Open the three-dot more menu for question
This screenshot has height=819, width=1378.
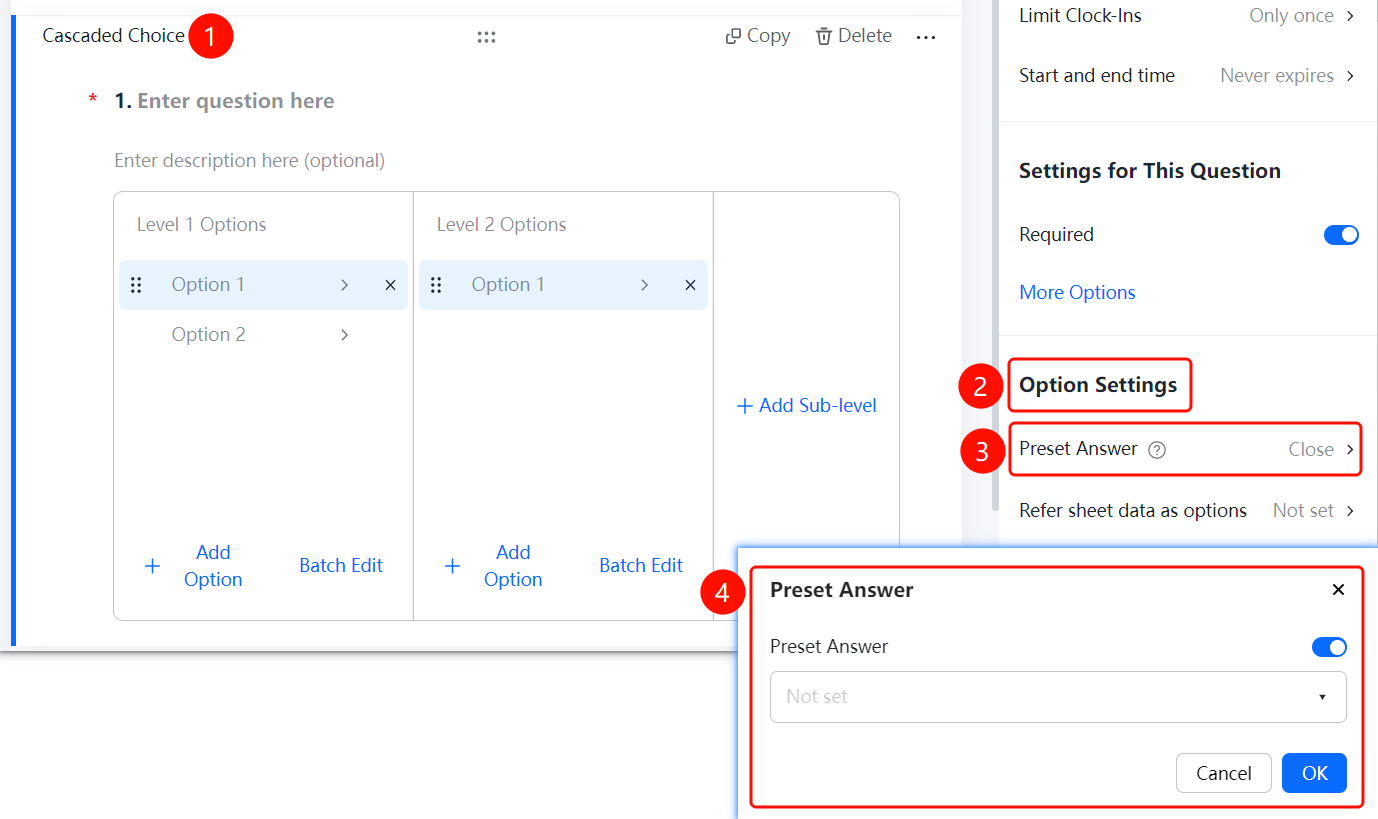(926, 37)
